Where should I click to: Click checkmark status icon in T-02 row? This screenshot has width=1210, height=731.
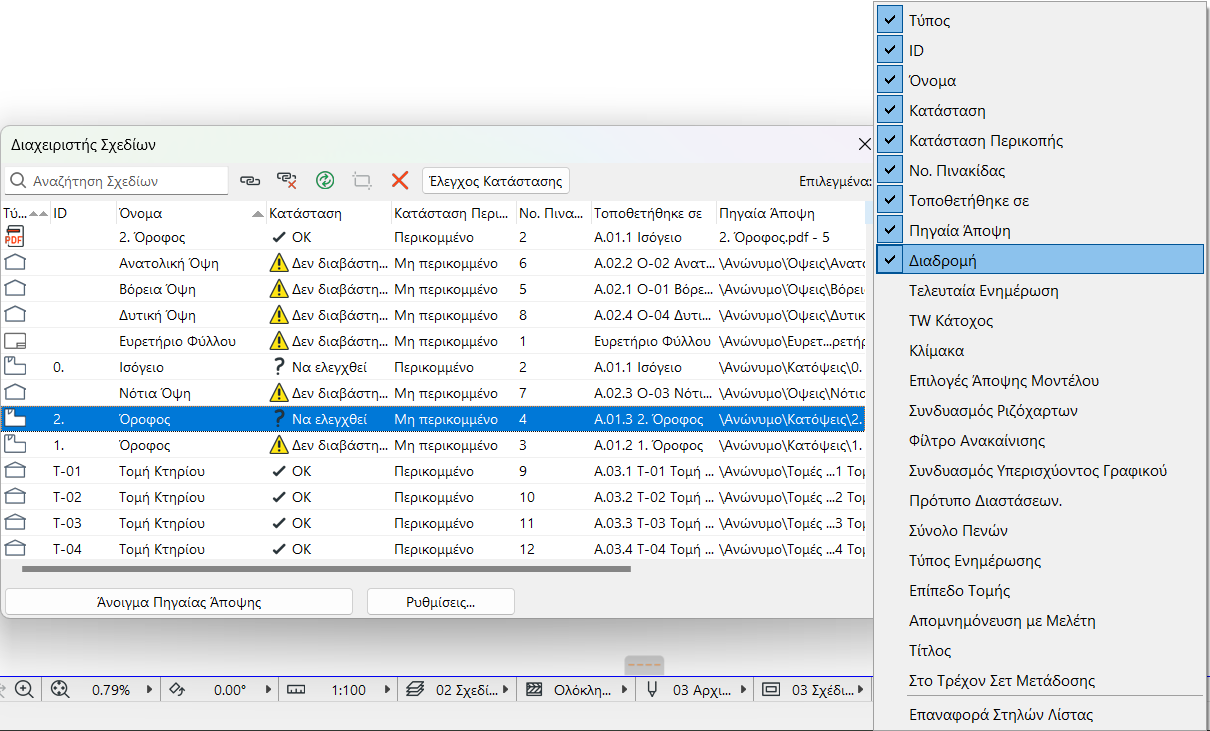pos(279,497)
